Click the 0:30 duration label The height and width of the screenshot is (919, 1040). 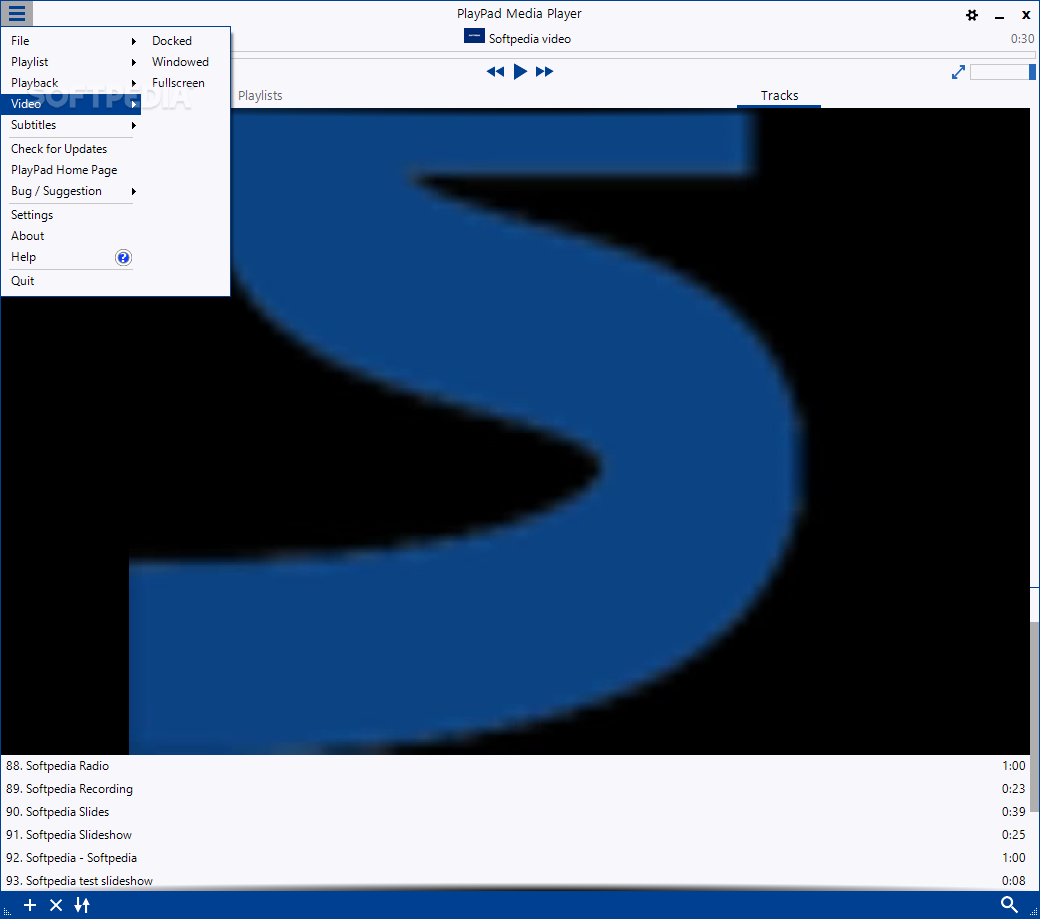tap(1022, 38)
